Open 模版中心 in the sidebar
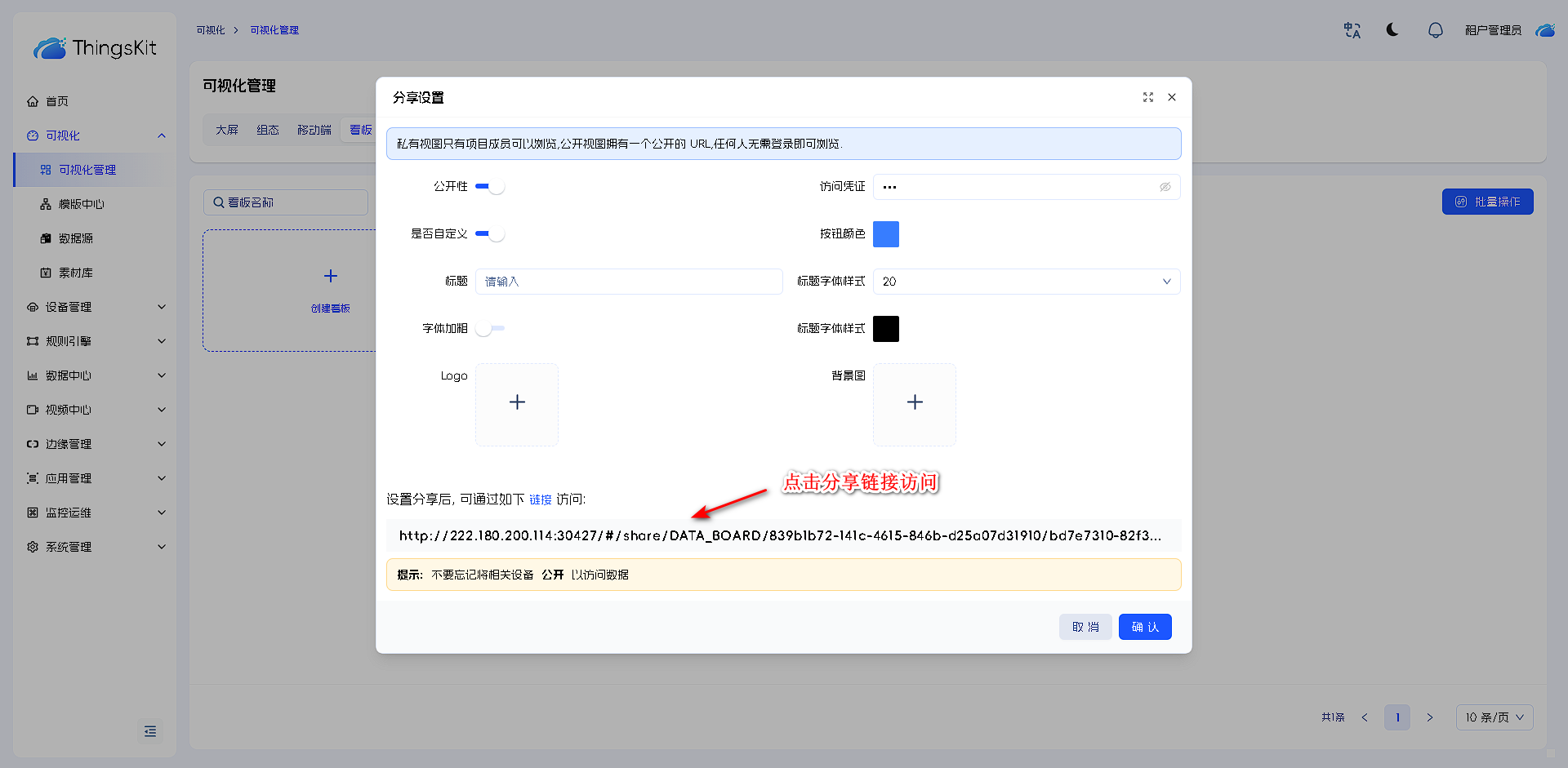This screenshot has width=1568, height=768. 82,204
